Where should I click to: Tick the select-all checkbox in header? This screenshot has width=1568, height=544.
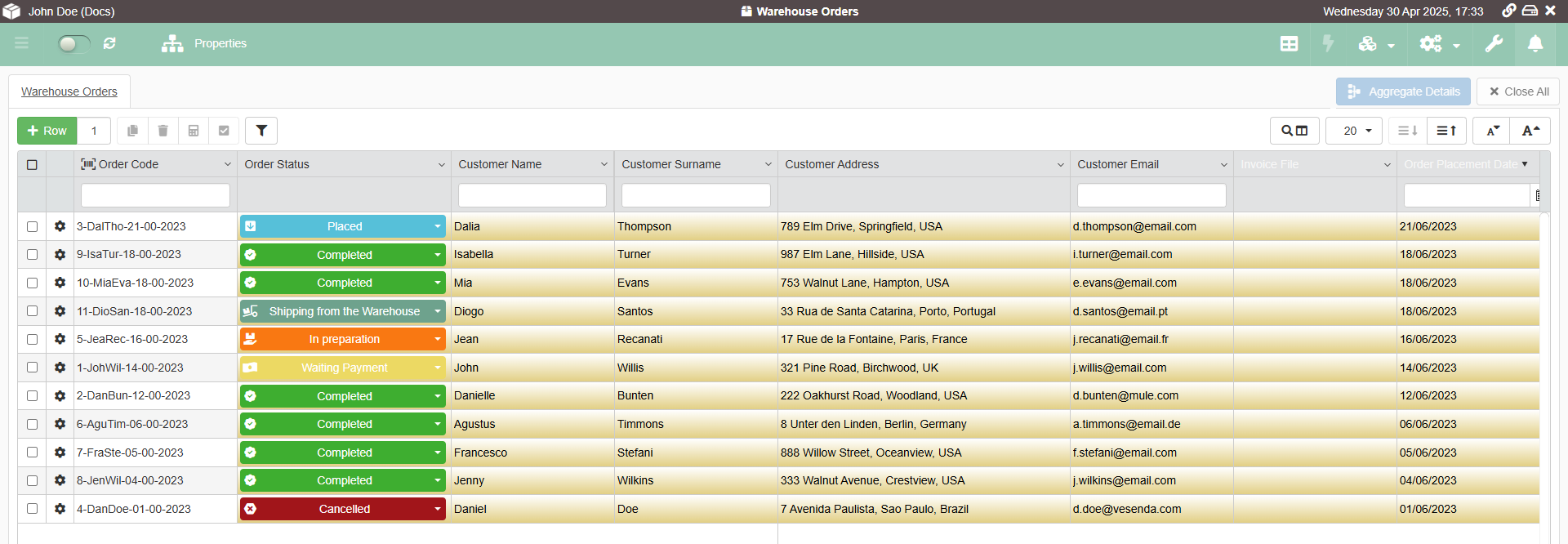32,164
